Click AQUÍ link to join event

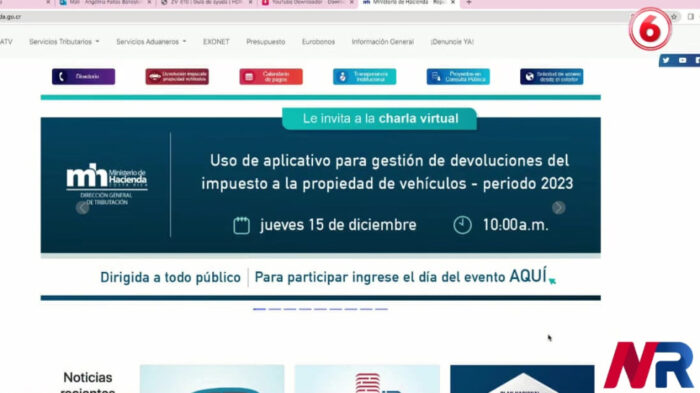click(528, 276)
